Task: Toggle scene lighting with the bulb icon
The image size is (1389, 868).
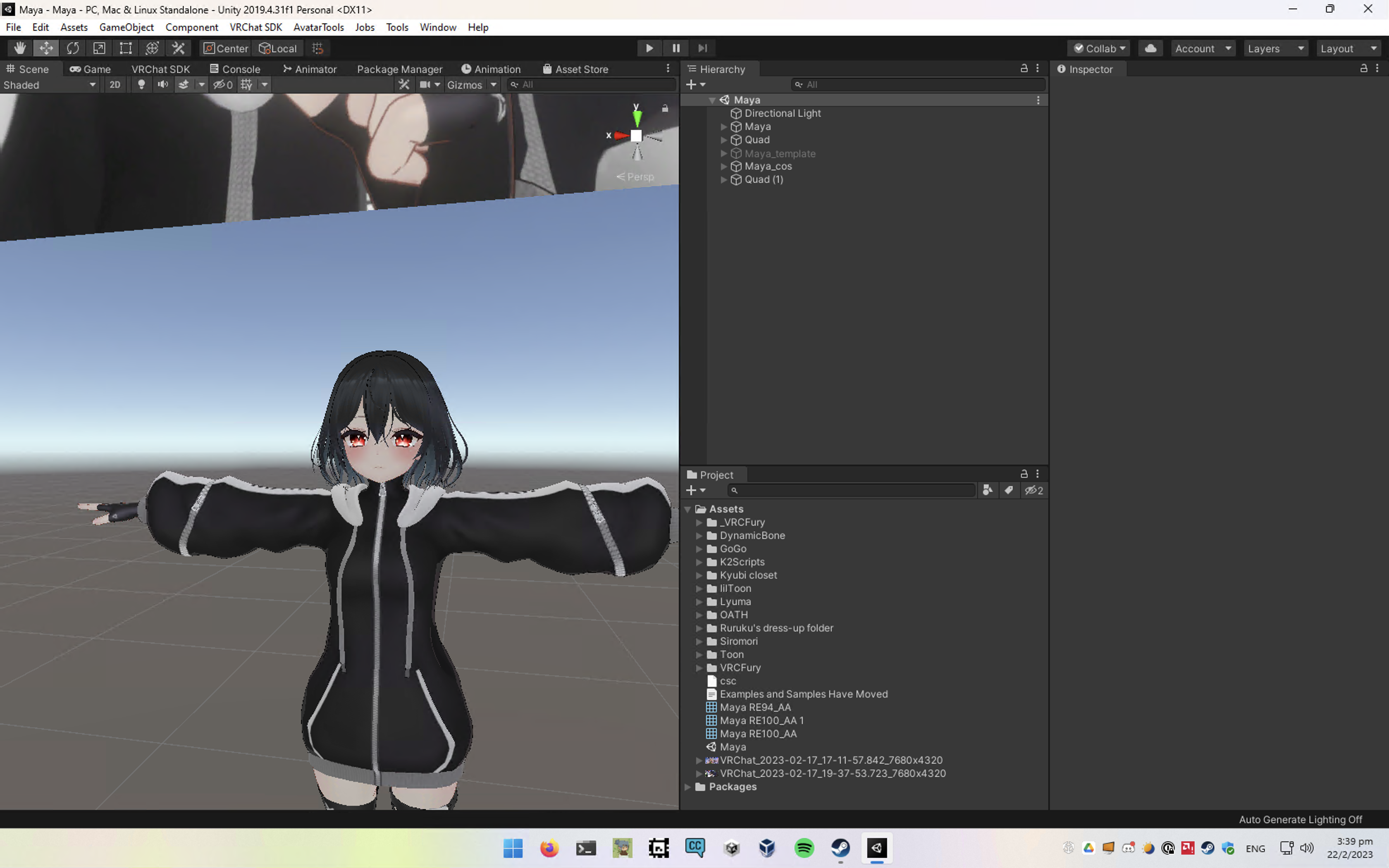Action: click(x=141, y=84)
